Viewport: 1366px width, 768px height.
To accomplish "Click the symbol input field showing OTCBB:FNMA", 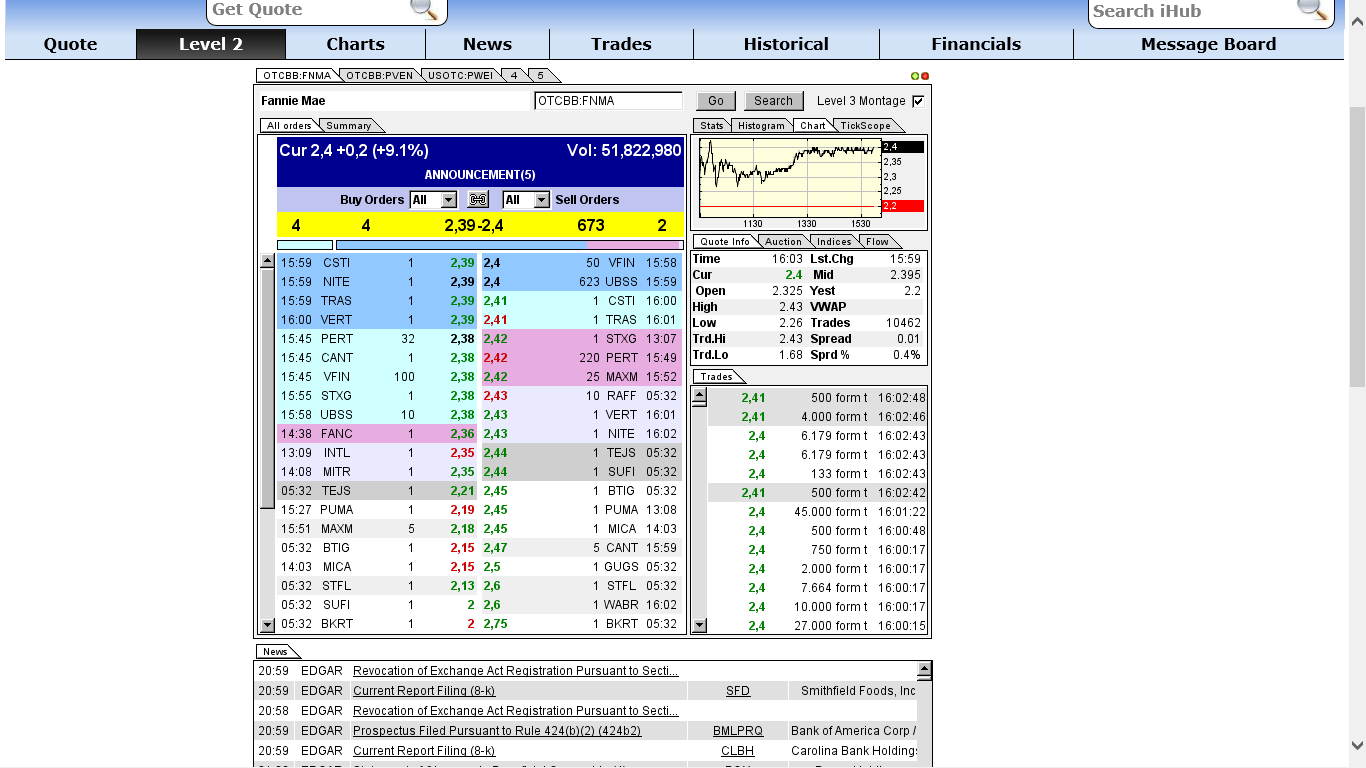I will point(608,101).
